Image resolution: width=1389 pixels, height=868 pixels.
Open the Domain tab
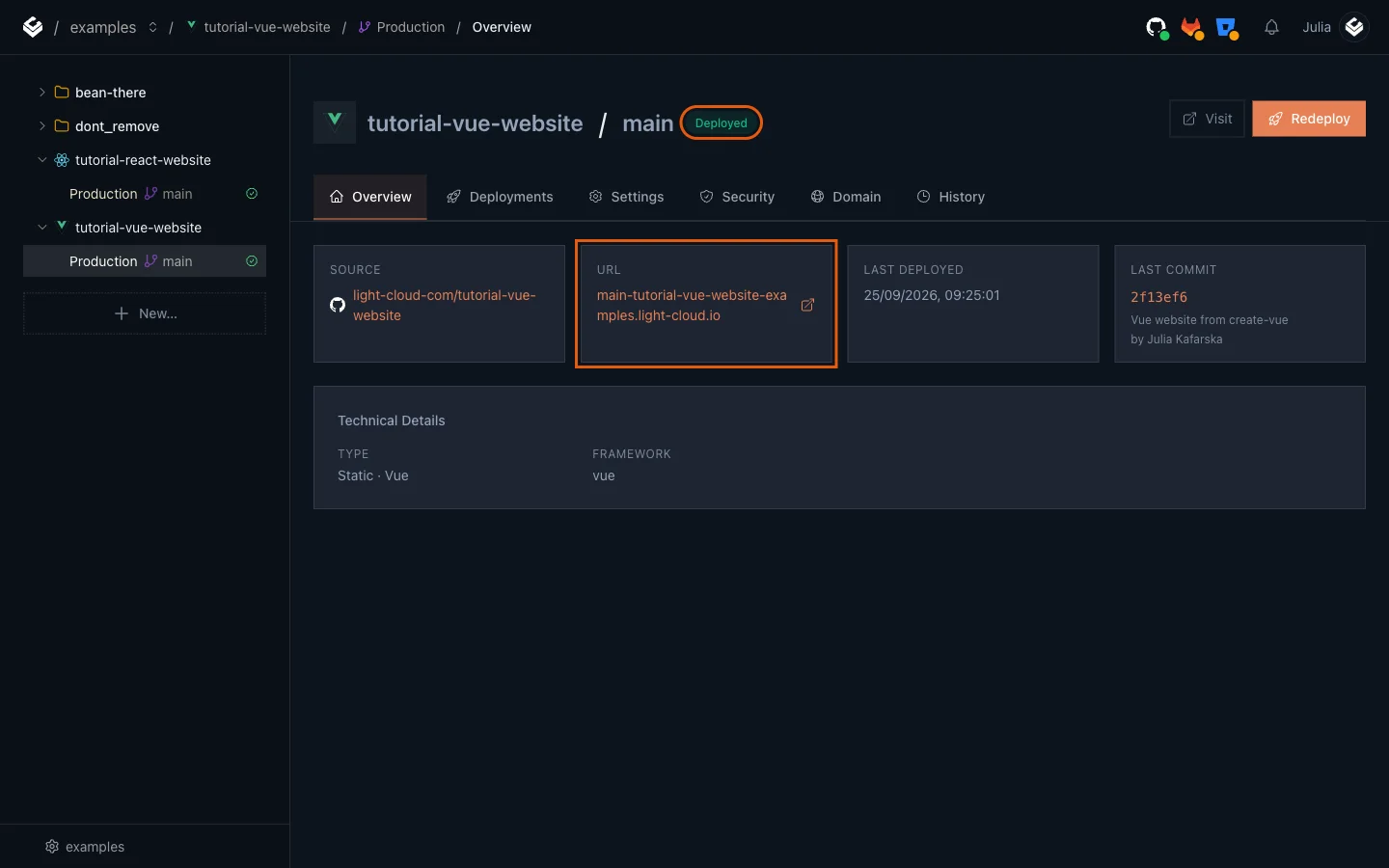(846, 197)
